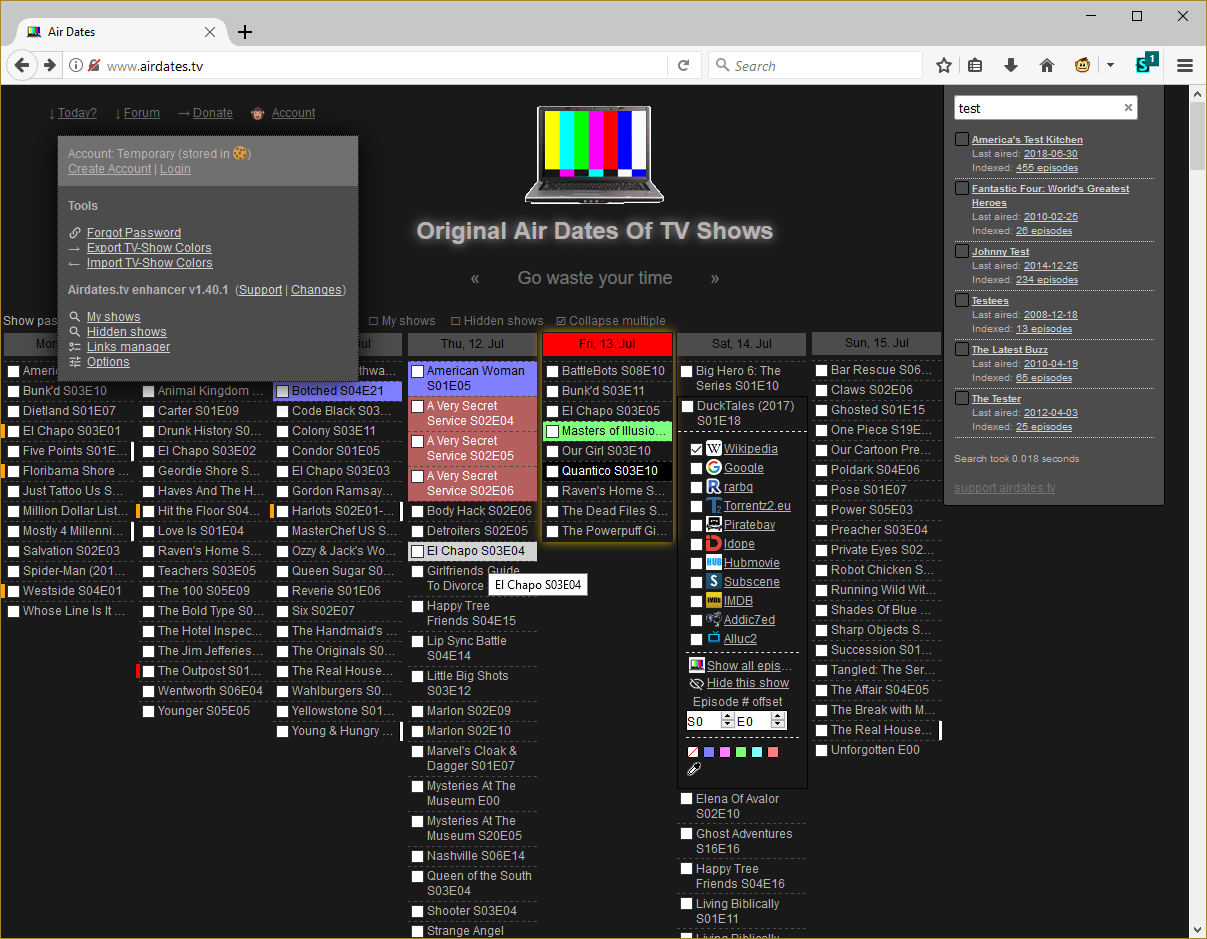Click the green S extension icon
The width and height of the screenshot is (1207, 939).
click(1146, 64)
